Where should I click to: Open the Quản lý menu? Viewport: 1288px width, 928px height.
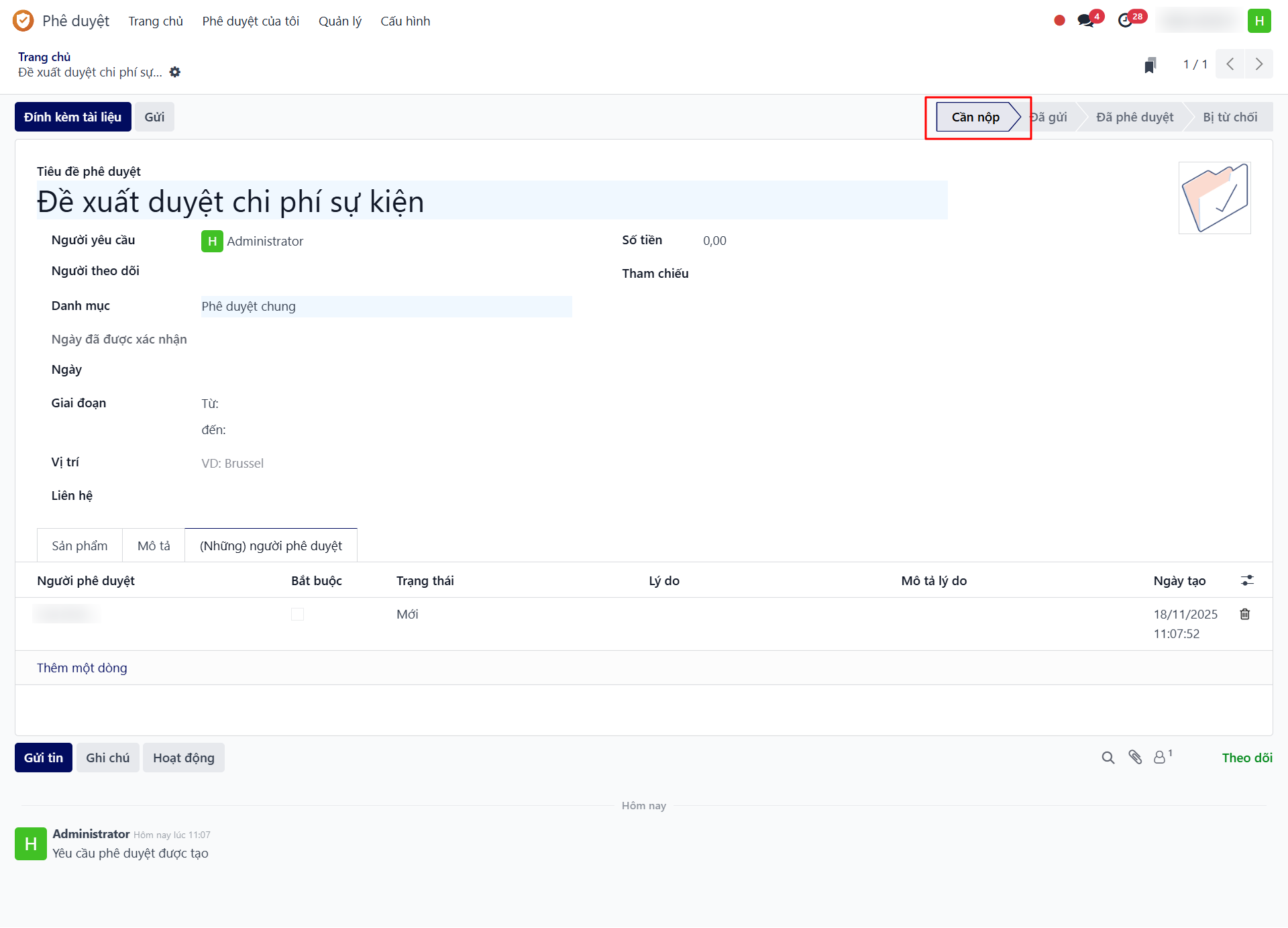click(339, 21)
